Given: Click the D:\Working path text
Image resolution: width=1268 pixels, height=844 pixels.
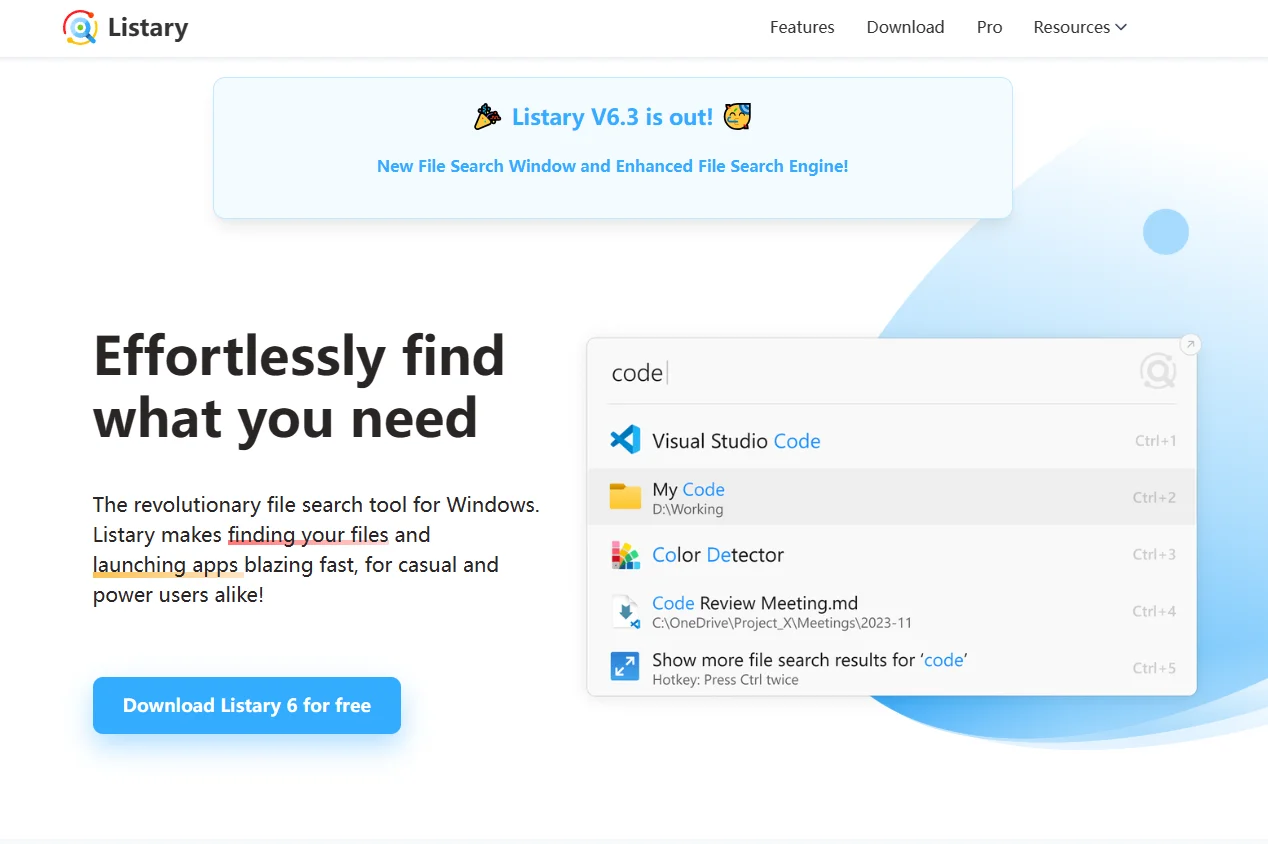Looking at the screenshot, I should click(687, 509).
